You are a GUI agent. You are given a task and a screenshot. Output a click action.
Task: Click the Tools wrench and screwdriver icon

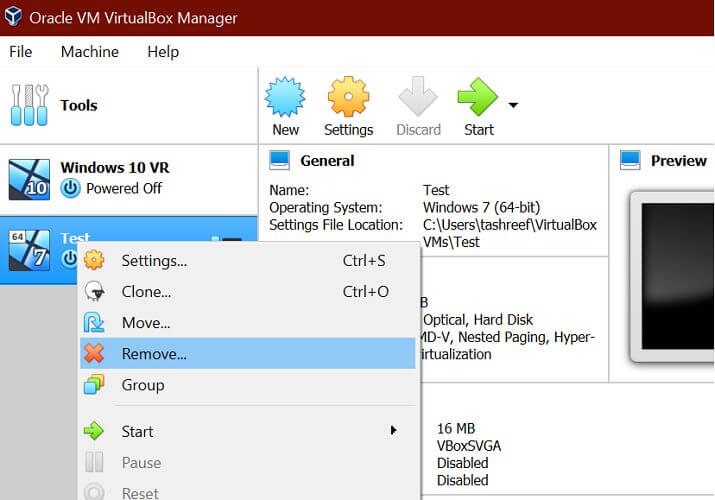pos(29,105)
